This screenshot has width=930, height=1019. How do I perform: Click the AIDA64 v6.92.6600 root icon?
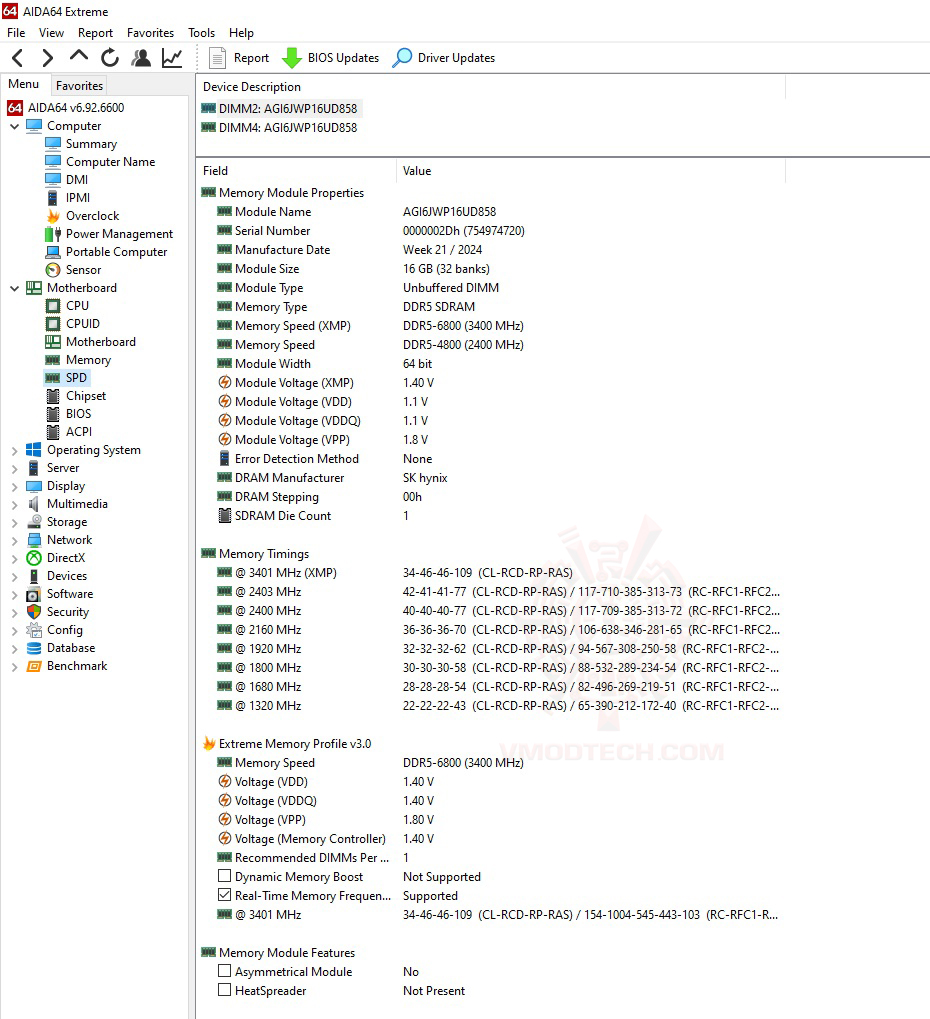click(15, 108)
